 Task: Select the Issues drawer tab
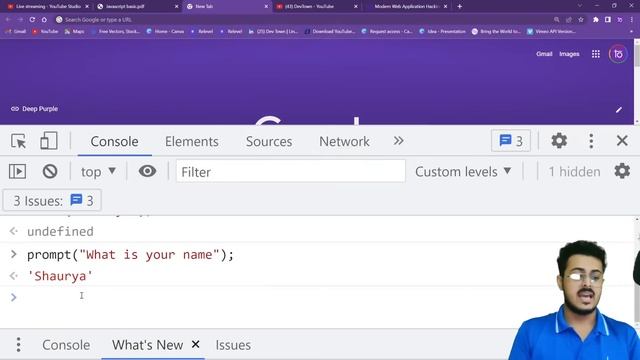click(233, 345)
